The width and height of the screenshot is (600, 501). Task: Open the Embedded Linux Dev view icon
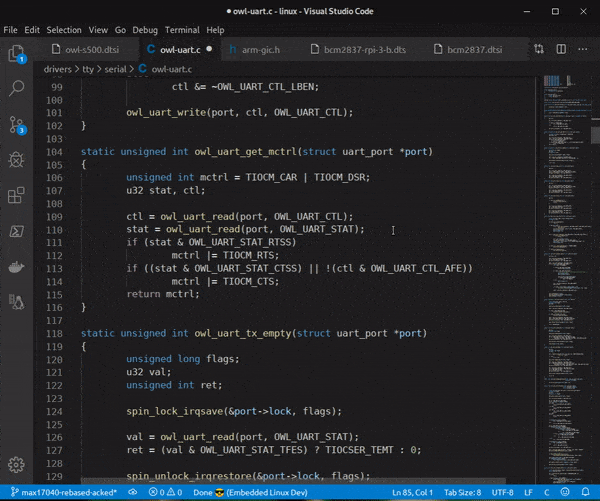point(16,302)
